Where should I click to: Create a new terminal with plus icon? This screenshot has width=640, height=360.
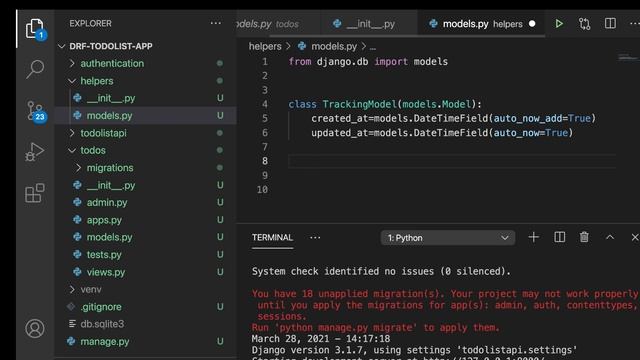533,237
